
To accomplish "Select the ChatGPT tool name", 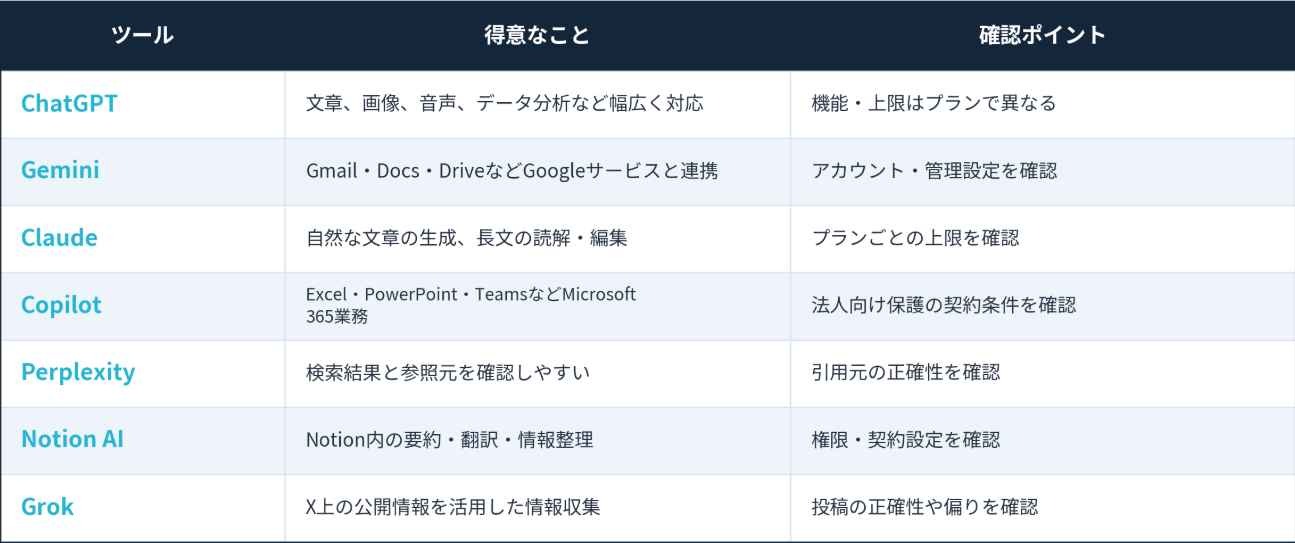I will point(69,103).
